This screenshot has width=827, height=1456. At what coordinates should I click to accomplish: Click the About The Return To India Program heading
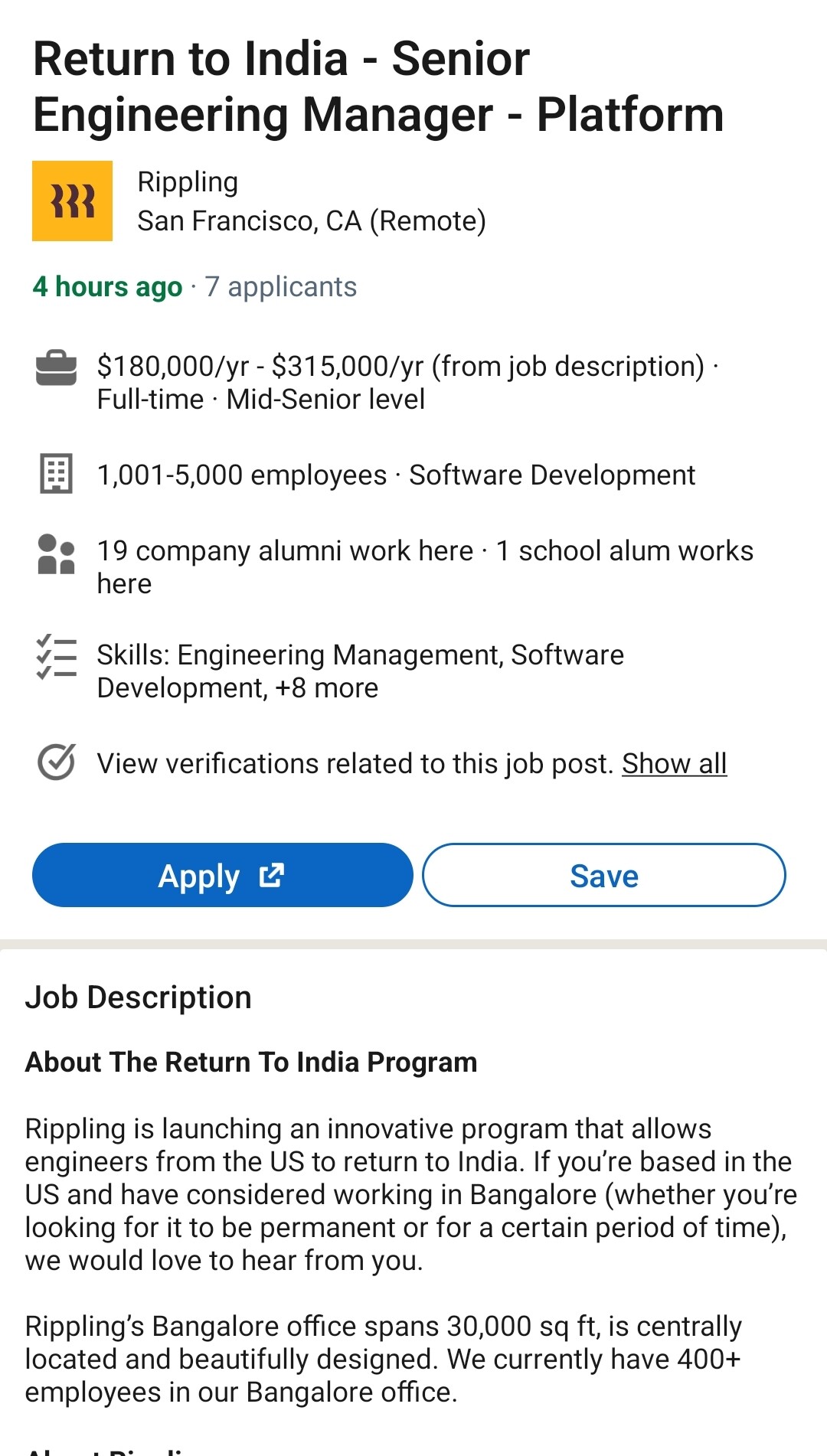[x=251, y=1063]
